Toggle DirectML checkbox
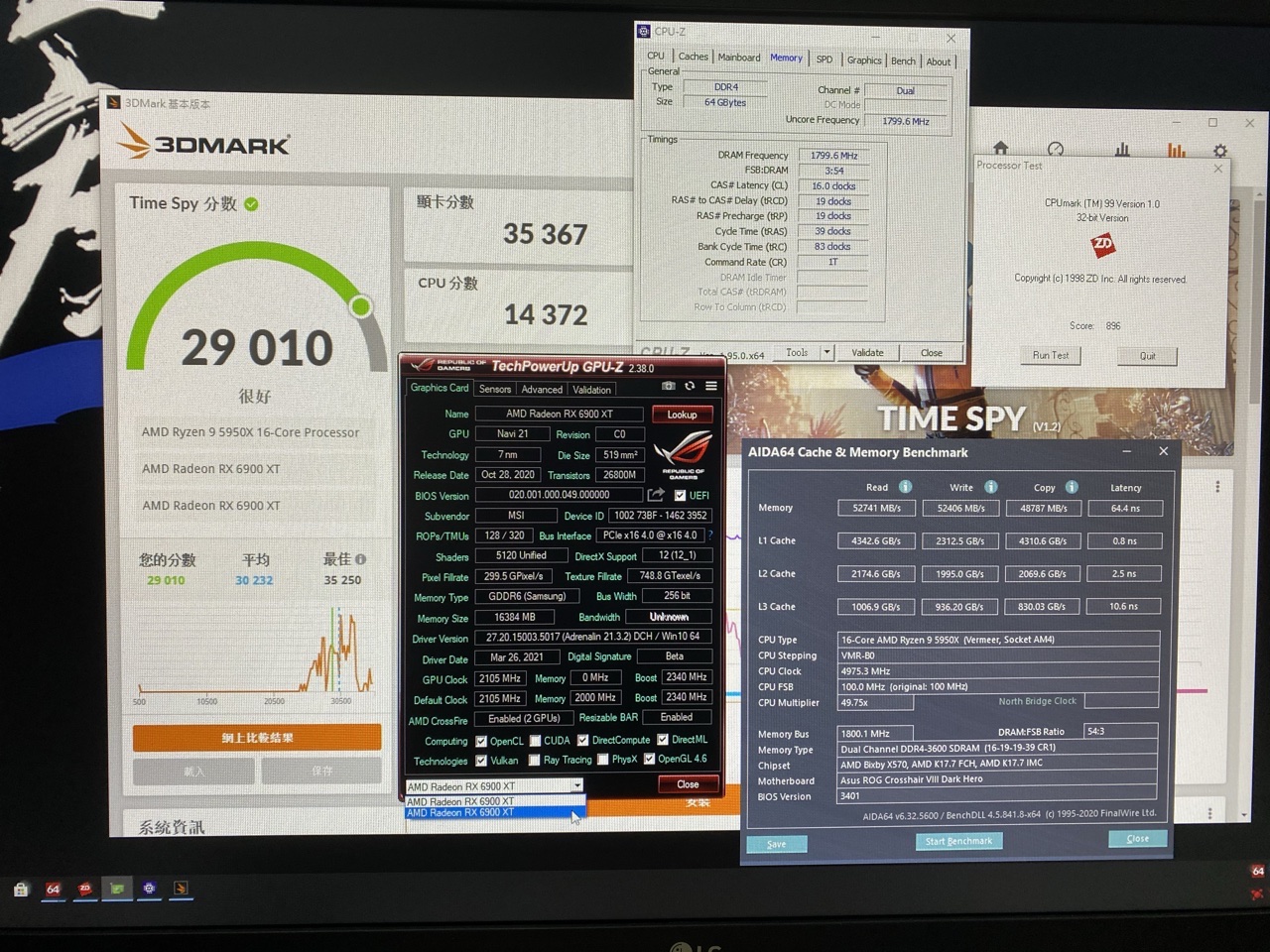Image resolution: width=1270 pixels, height=952 pixels. coord(663,740)
